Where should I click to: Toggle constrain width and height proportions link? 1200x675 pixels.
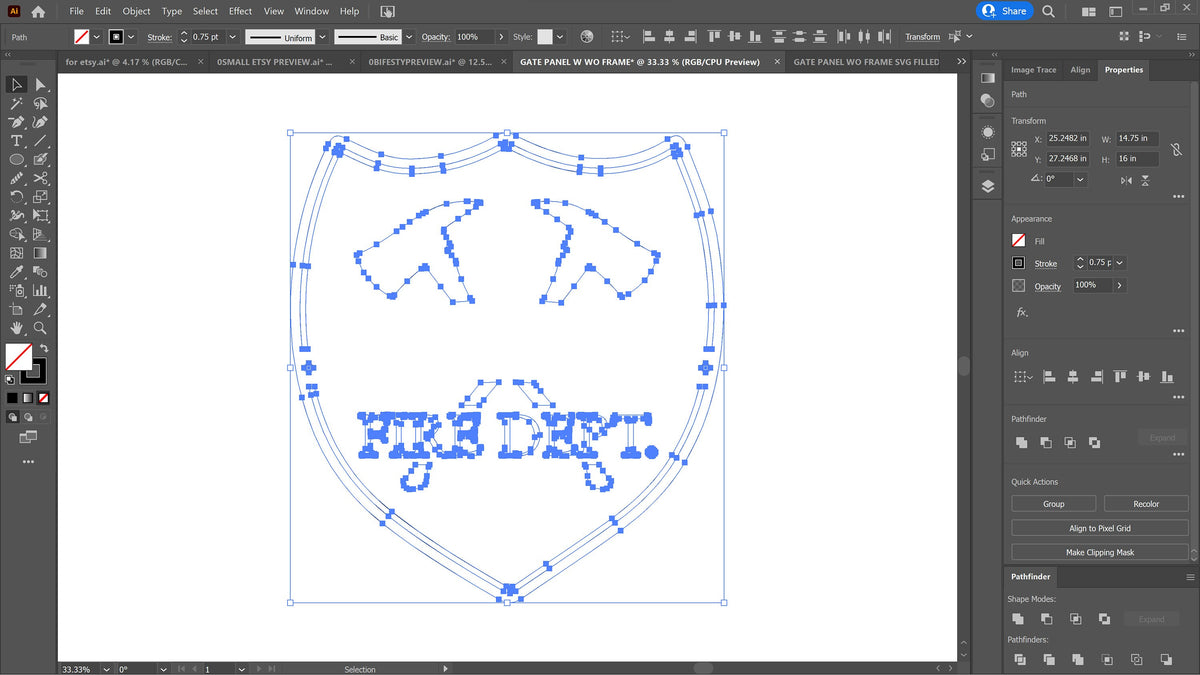pyautogui.click(x=1177, y=149)
